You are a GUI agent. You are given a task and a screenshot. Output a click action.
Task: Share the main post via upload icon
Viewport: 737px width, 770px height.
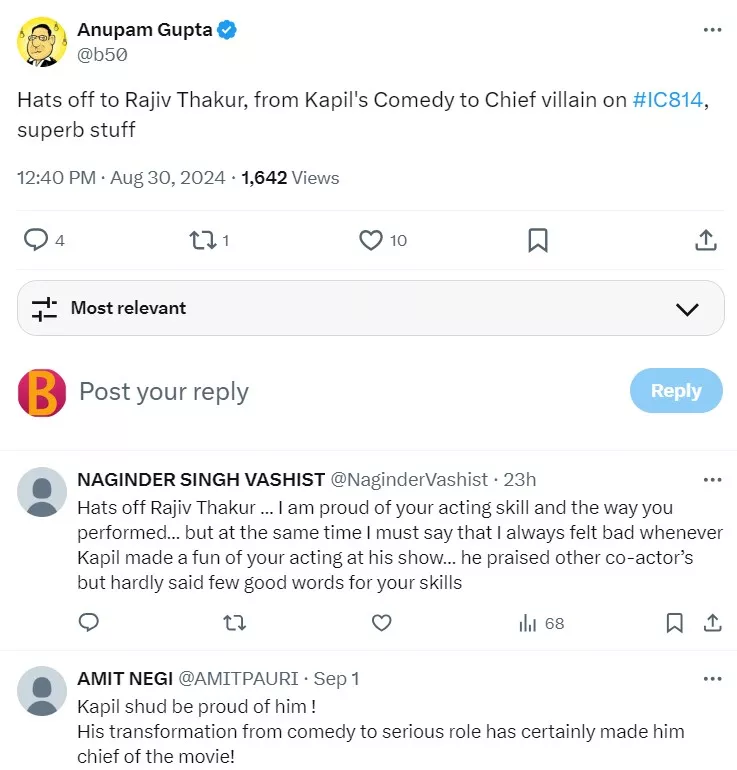point(705,240)
